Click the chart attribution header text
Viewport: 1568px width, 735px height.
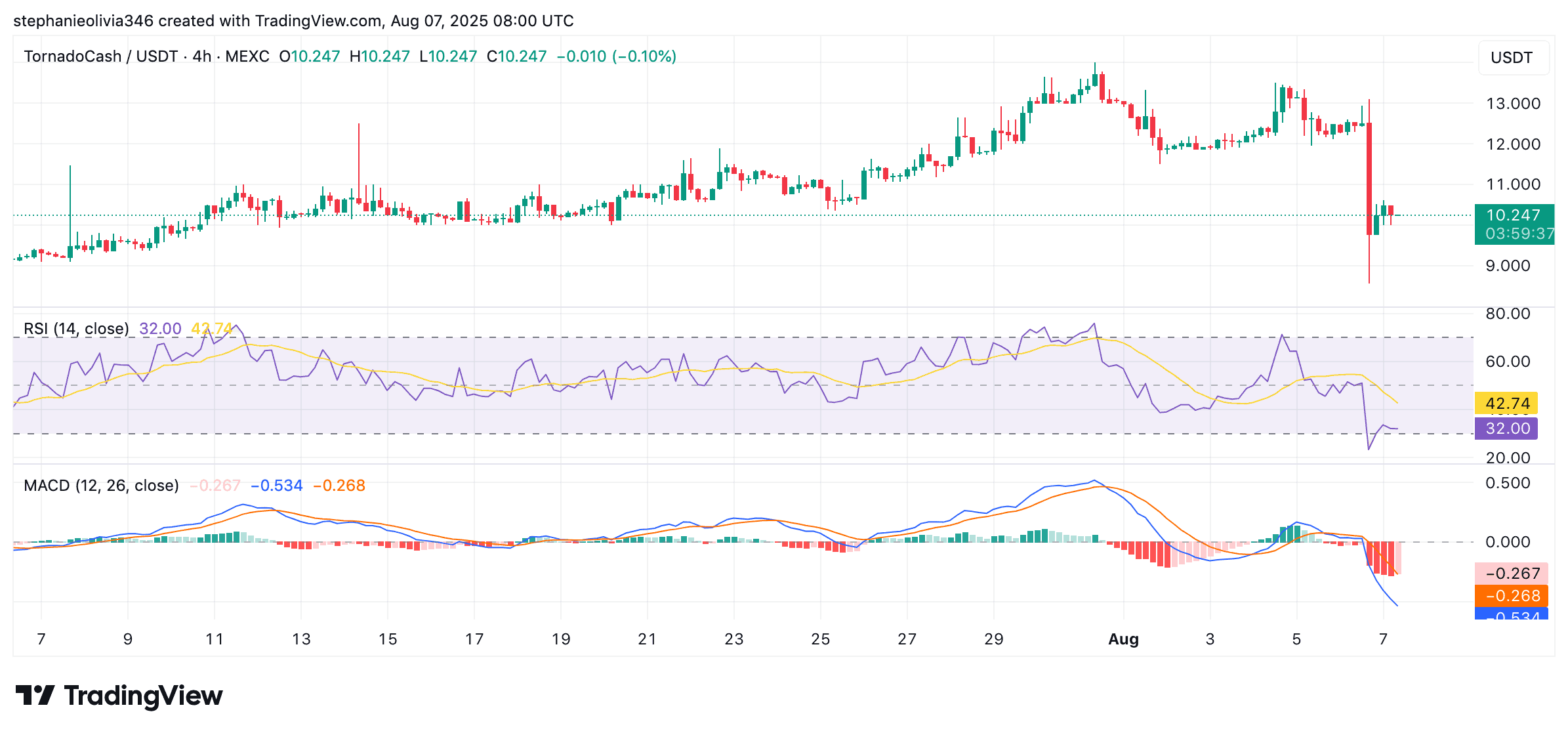tap(293, 21)
